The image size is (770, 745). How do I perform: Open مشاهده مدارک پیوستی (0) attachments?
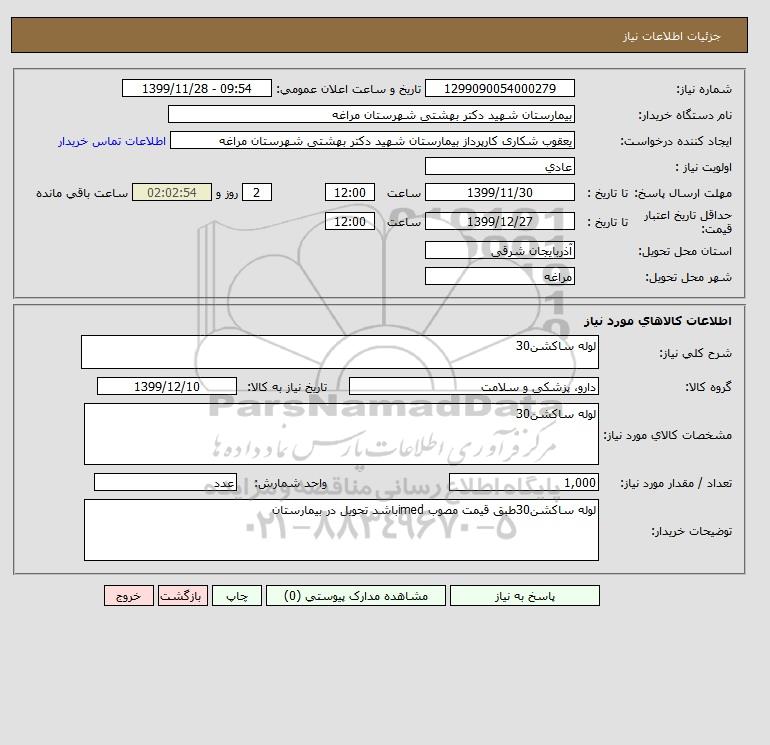356,595
